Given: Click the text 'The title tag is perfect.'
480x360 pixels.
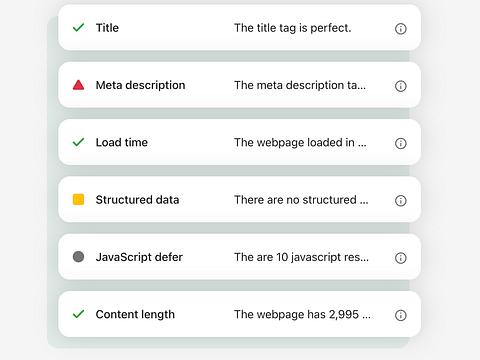Looking at the screenshot, I should coord(293,28).
